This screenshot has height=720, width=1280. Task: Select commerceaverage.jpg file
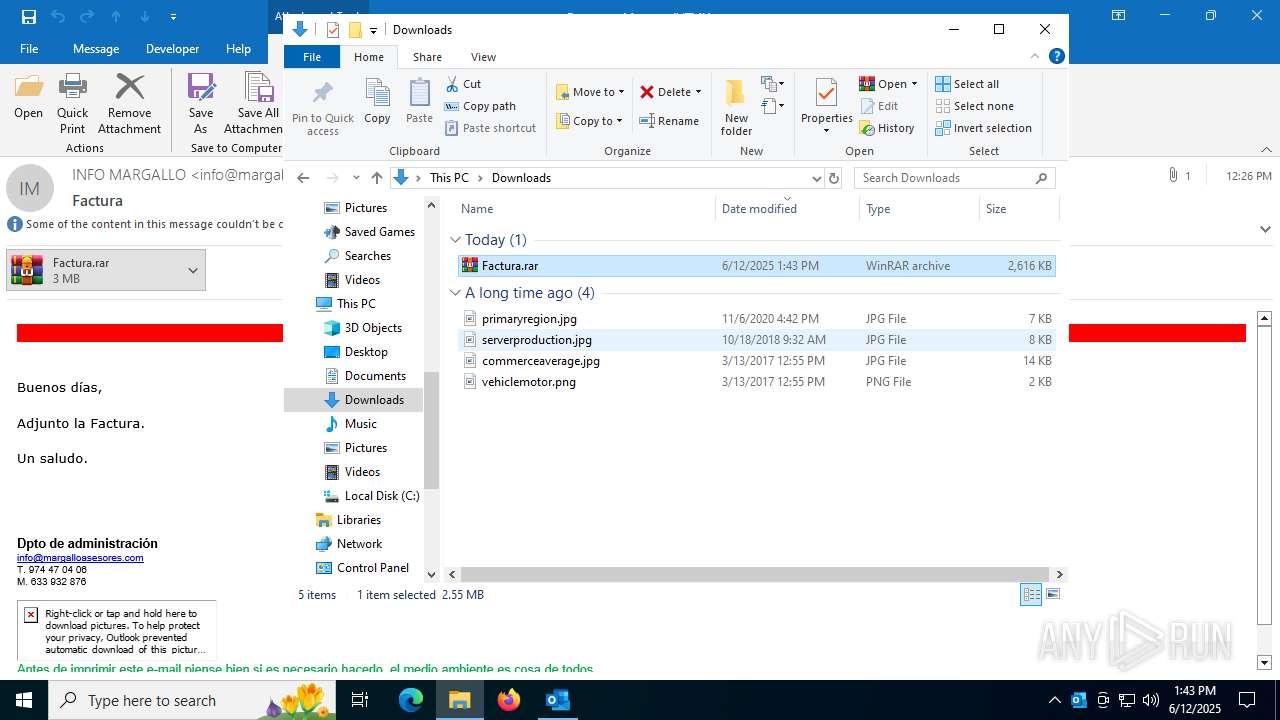tap(756, 361)
